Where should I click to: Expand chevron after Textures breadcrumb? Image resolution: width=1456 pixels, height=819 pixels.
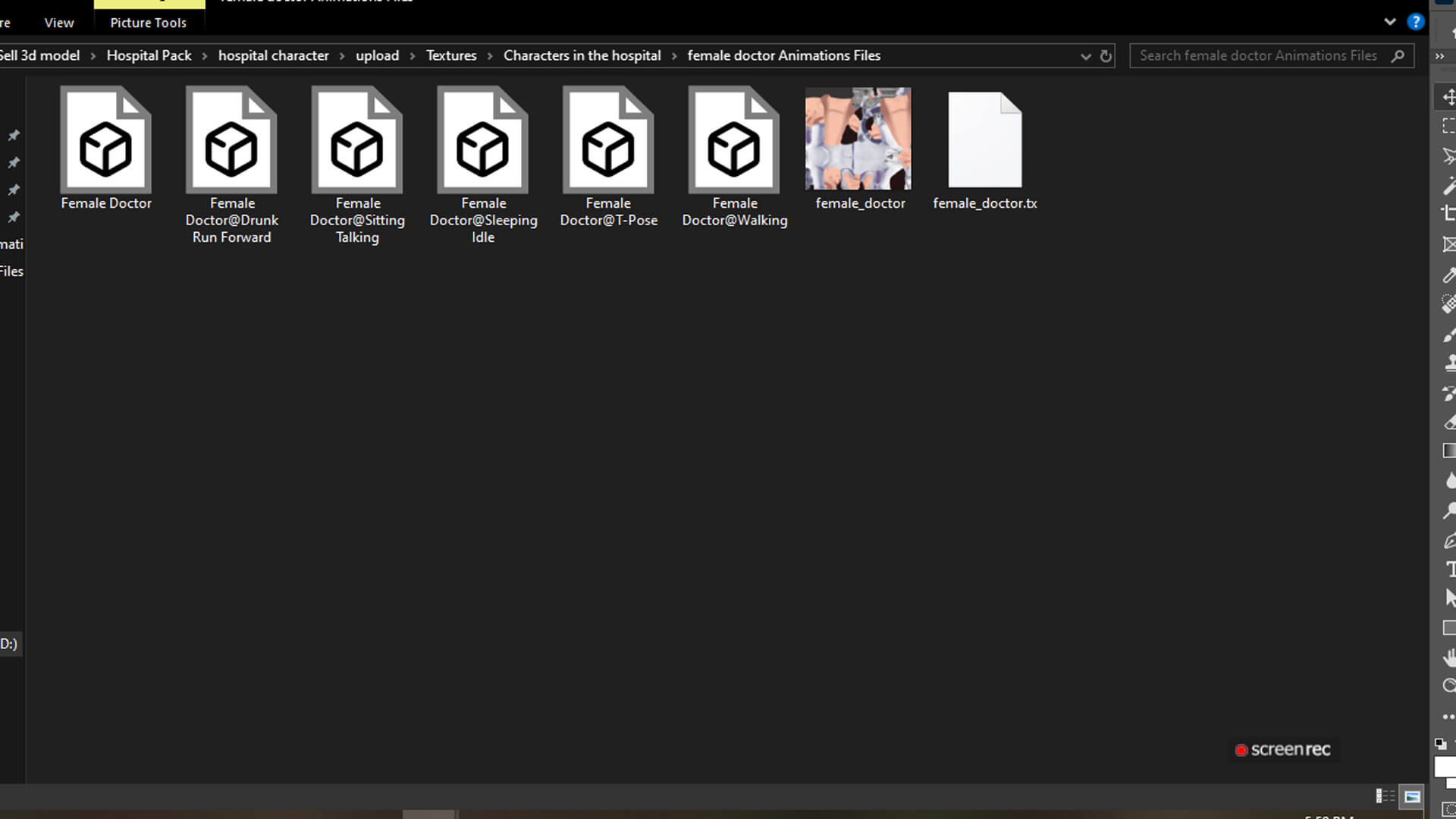(x=490, y=56)
